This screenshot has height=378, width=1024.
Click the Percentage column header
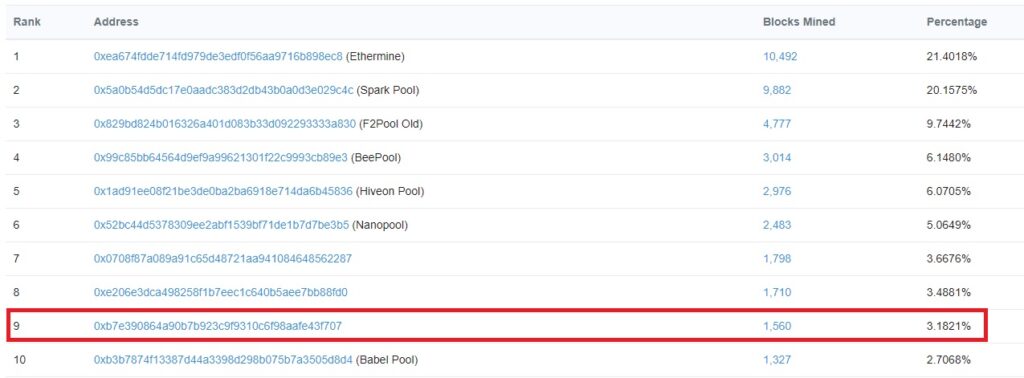point(957,22)
